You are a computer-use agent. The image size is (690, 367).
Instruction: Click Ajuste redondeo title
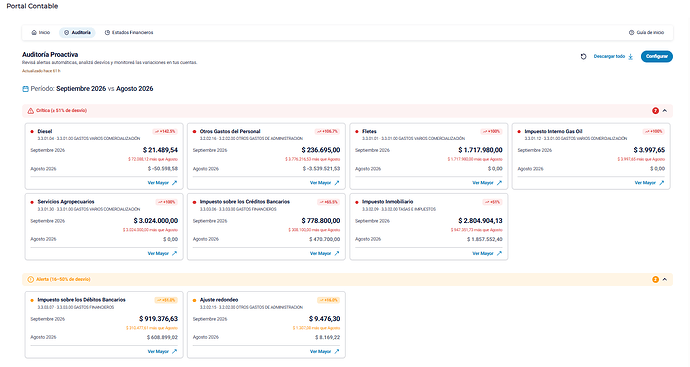pyautogui.click(x=219, y=300)
